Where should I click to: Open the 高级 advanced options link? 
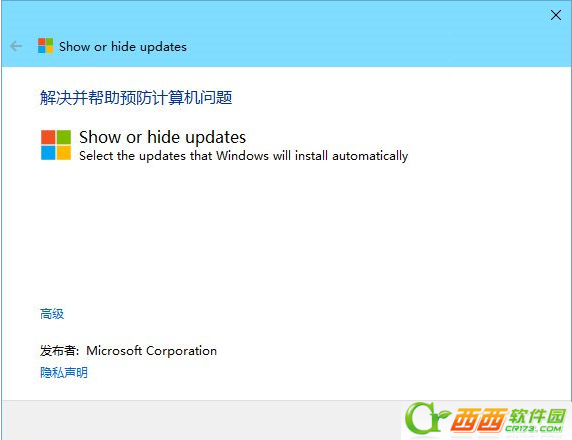click(x=52, y=314)
